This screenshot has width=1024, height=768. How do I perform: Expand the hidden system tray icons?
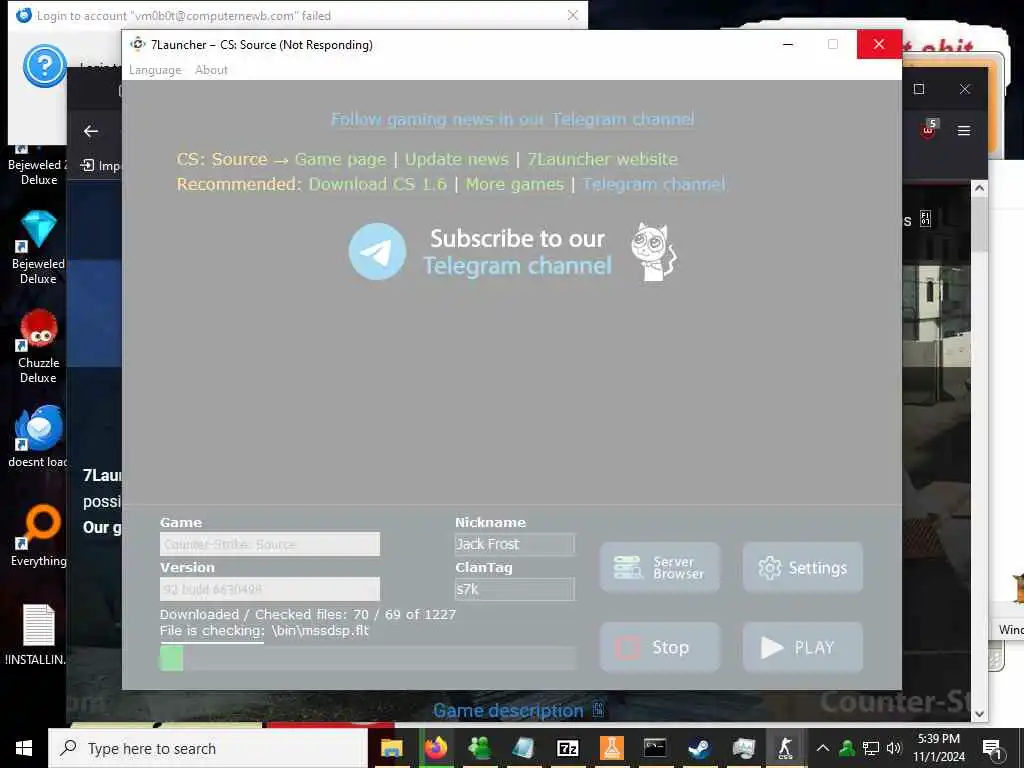[x=823, y=748]
